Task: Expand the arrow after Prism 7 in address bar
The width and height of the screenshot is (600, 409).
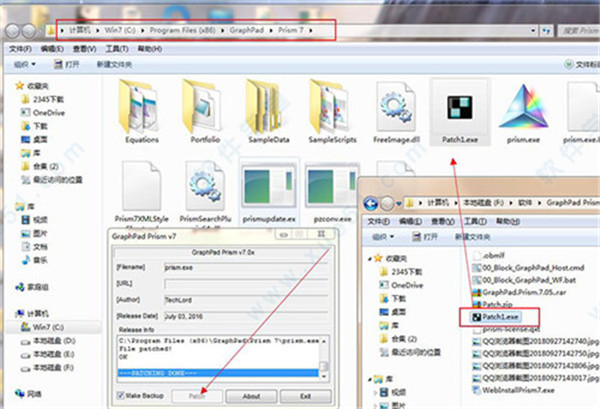Action: [311, 30]
